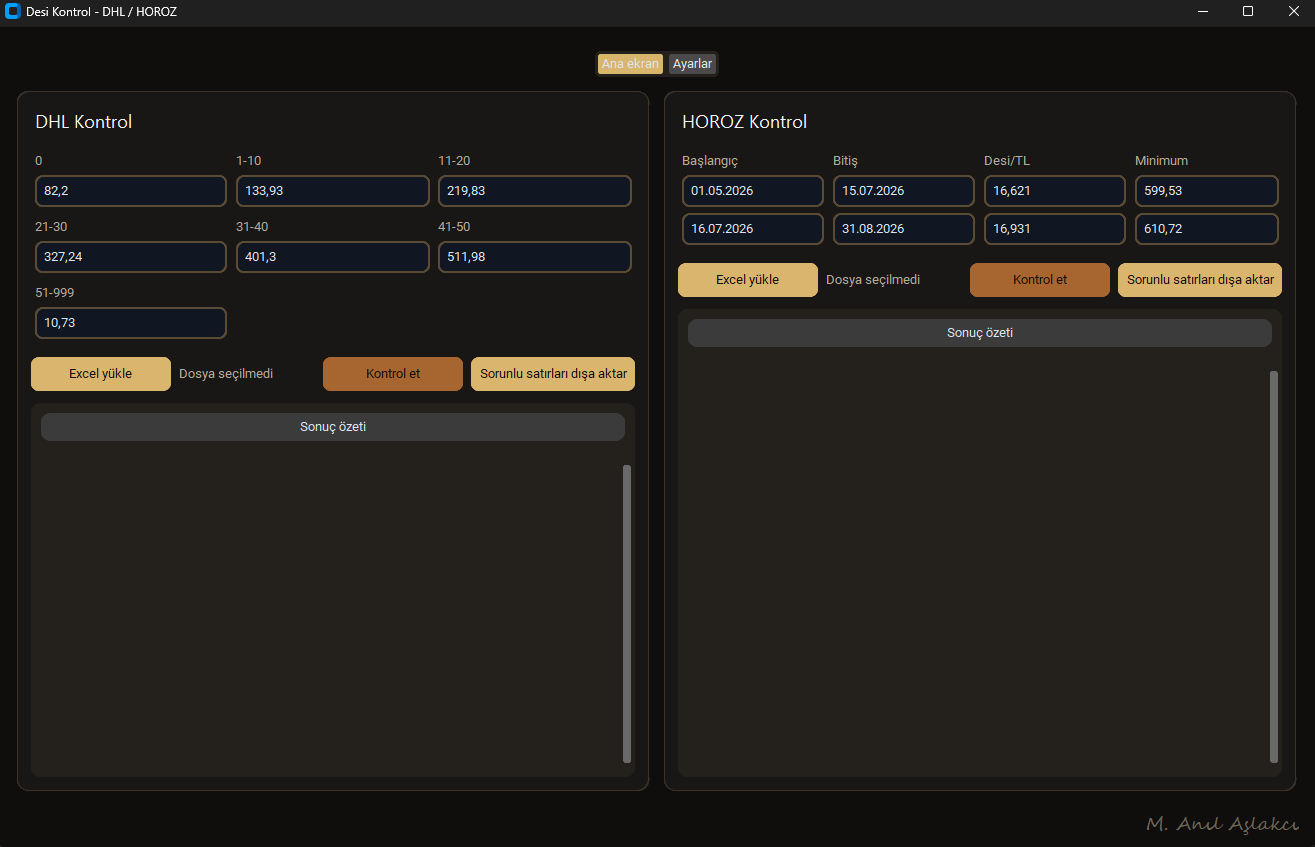Minimize the Desi Kontrol window

[x=1203, y=11]
